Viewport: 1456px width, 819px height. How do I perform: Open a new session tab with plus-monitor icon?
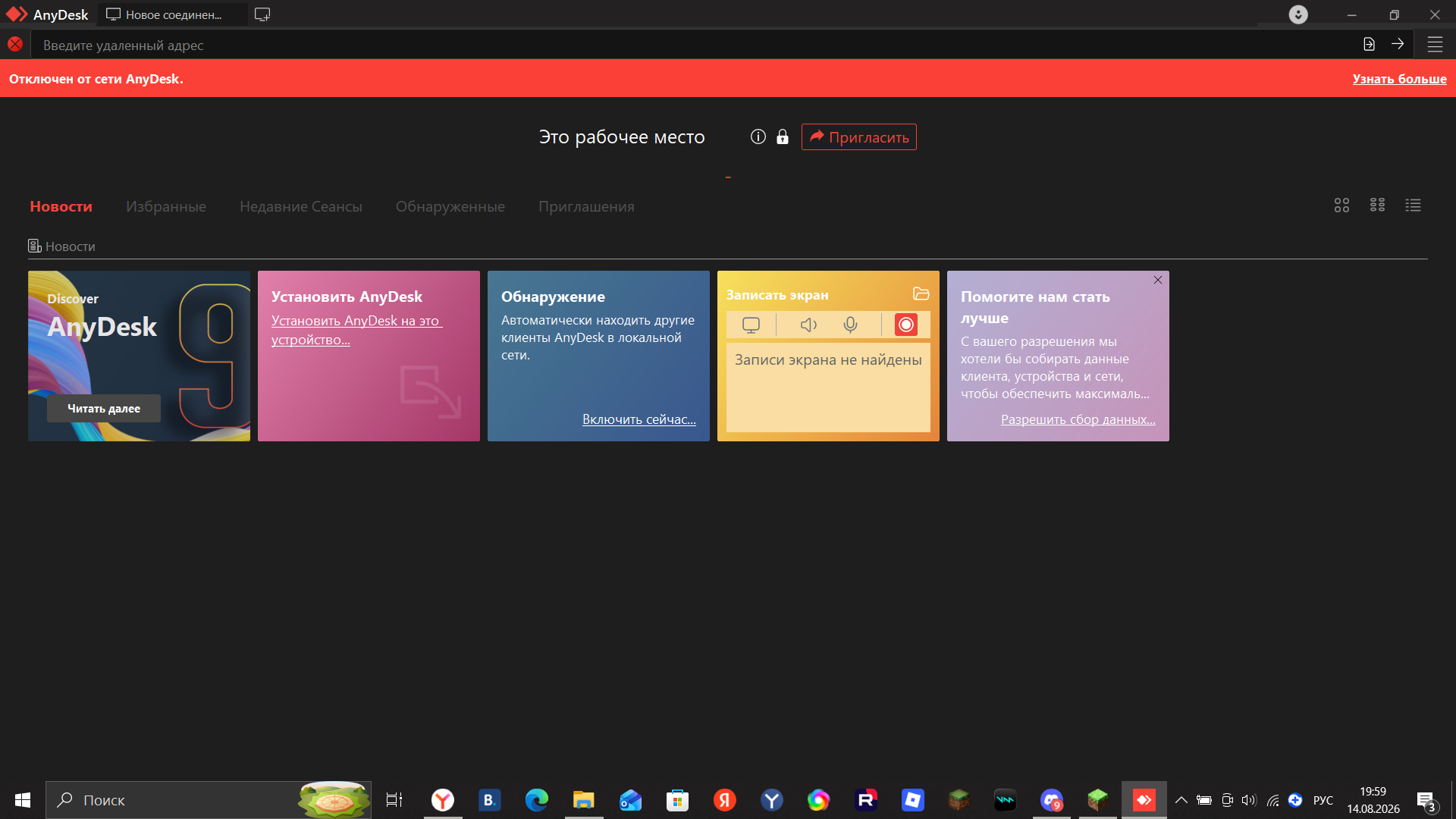262,14
